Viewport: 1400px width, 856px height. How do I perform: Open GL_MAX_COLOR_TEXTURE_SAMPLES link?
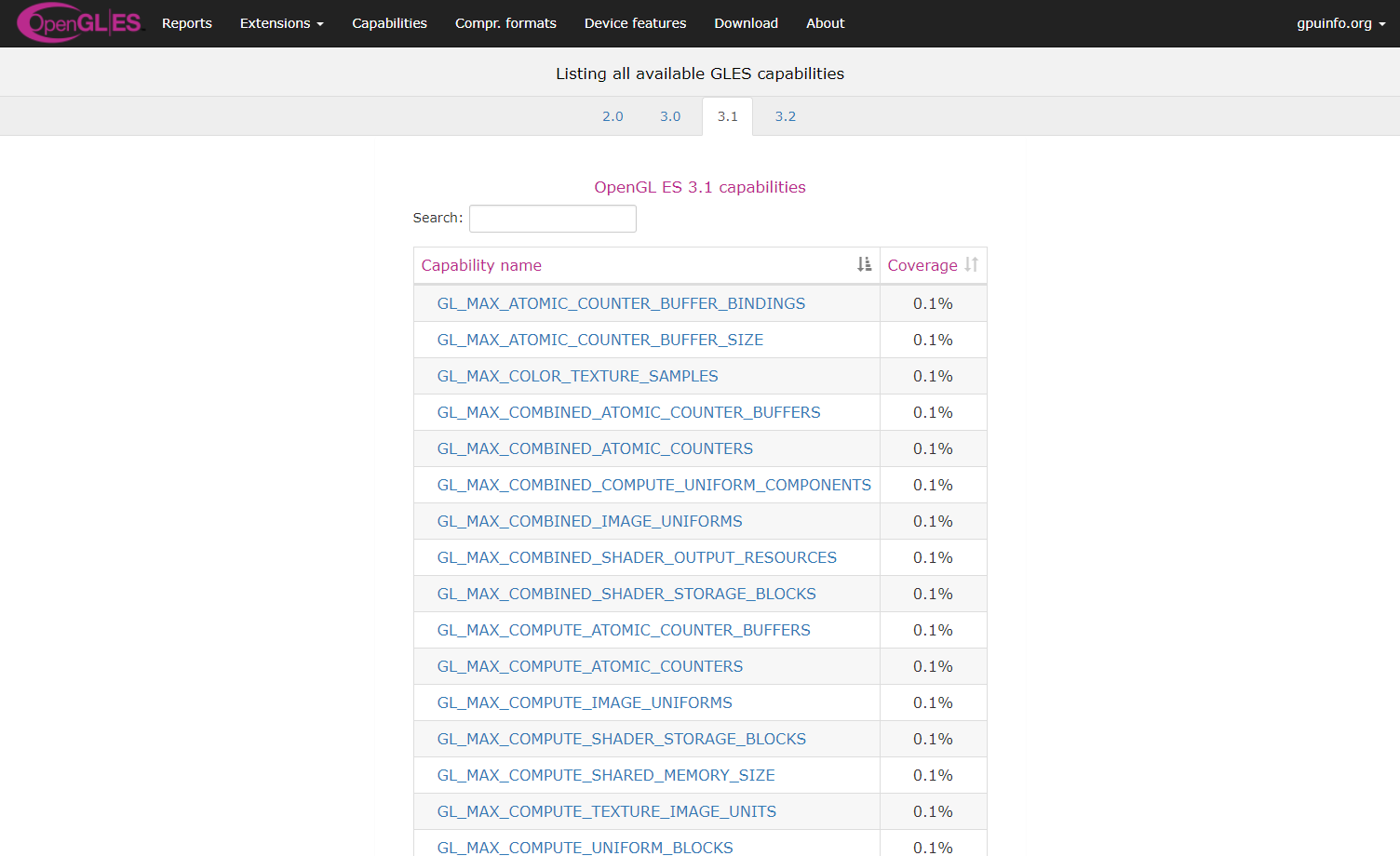(578, 376)
